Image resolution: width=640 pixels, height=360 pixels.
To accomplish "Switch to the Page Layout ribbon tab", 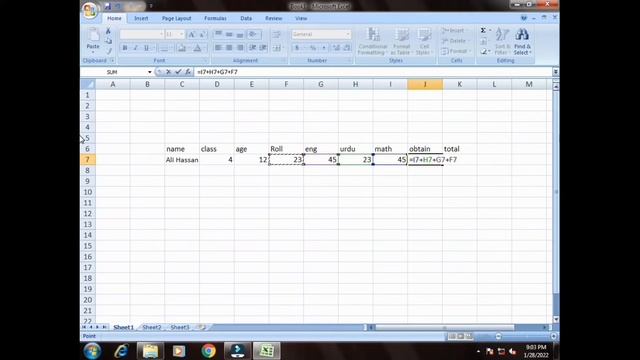I will (176, 18).
